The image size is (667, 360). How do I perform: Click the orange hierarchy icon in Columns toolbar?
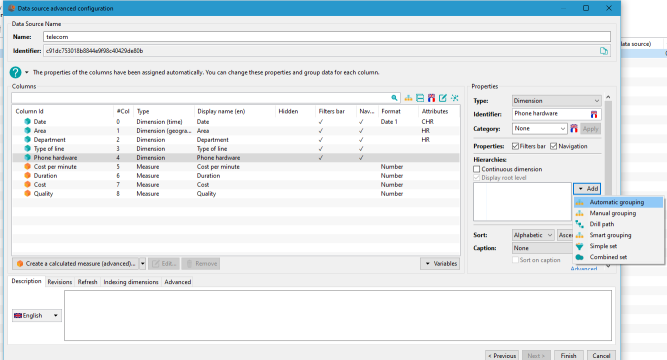coord(408,98)
